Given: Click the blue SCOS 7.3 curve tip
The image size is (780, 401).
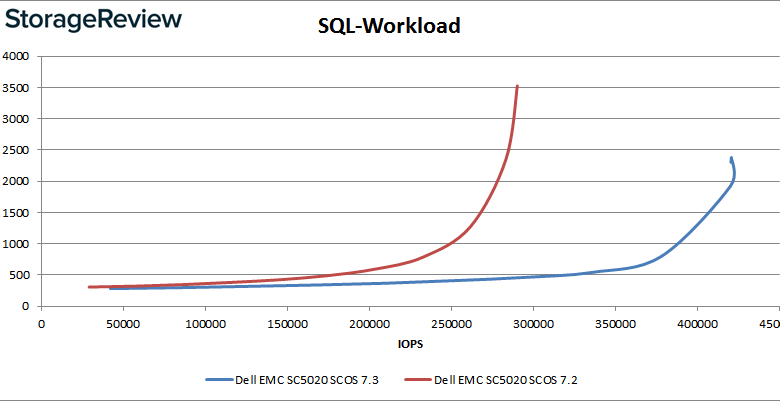Looking at the screenshot, I should (731, 158).
